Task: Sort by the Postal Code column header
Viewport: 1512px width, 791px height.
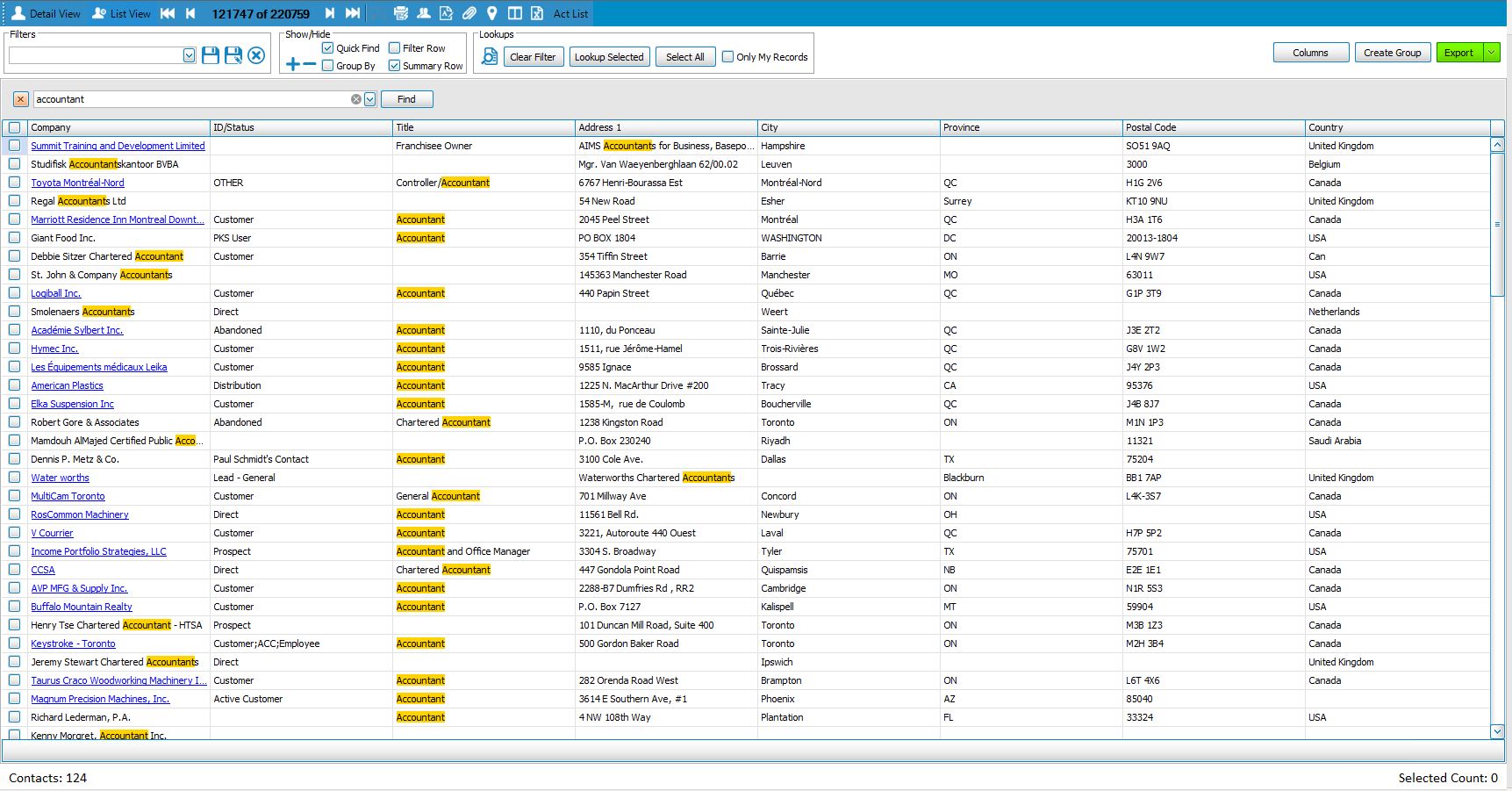Action: (x=1214, y=127)
